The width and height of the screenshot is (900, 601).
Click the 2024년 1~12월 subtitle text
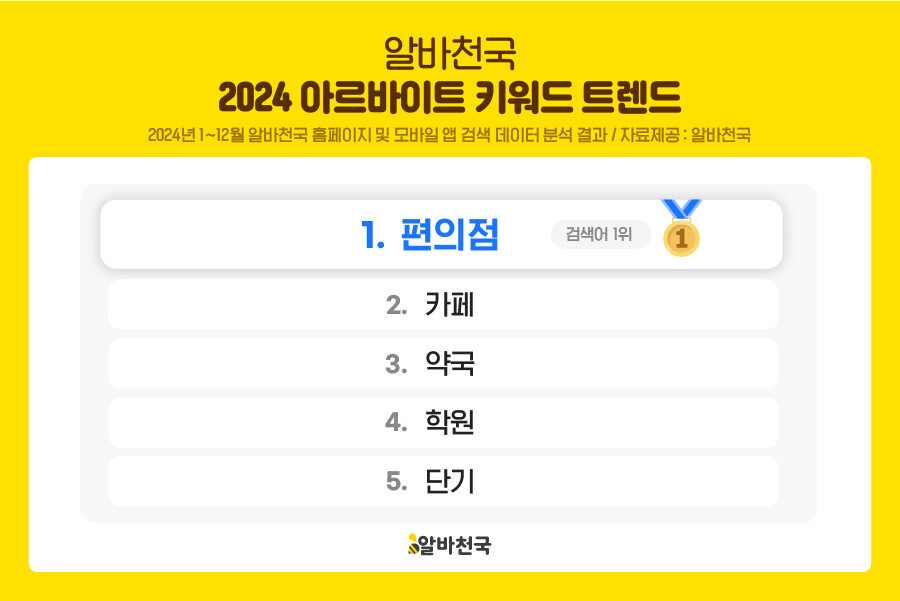(195, 135)
